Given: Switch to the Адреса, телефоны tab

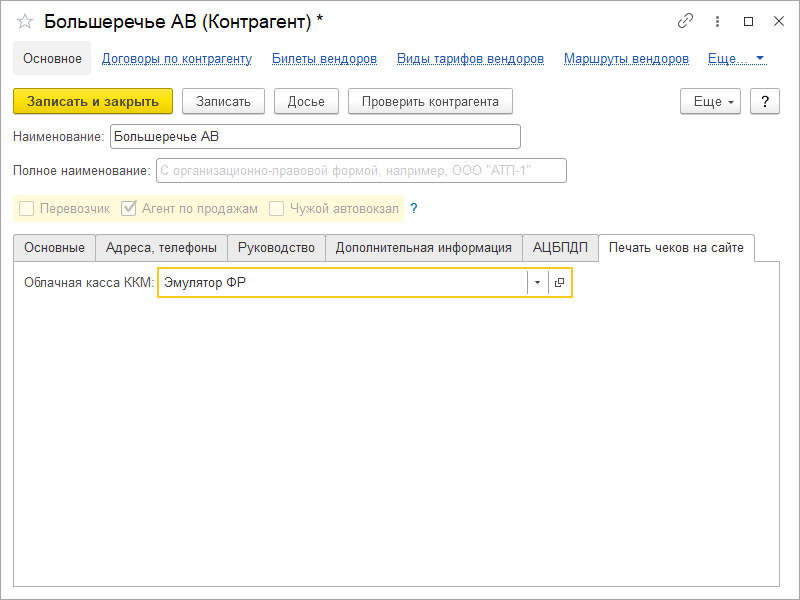Looking at the screenshot, I should [162, 247].
